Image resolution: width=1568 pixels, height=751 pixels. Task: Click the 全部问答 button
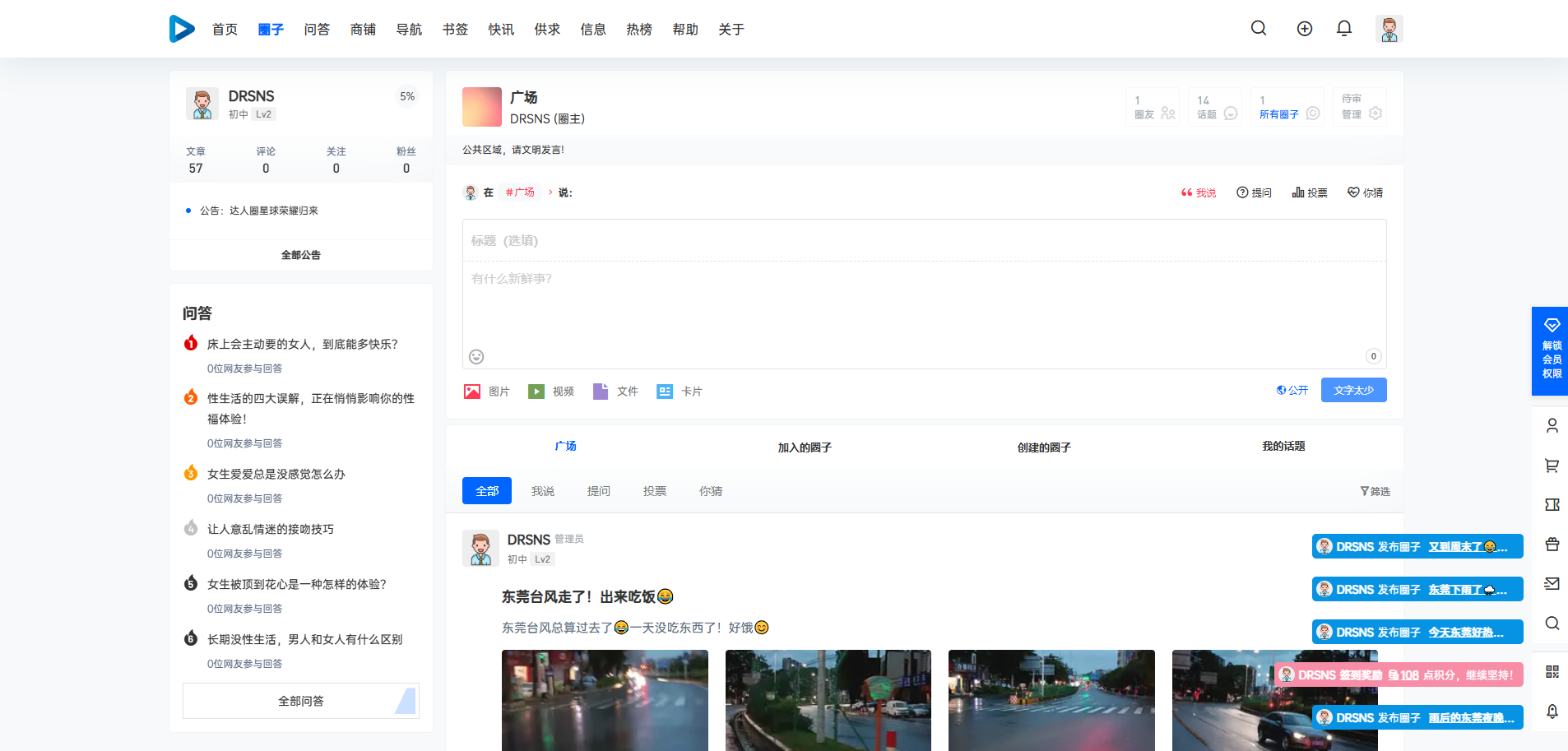301,701
